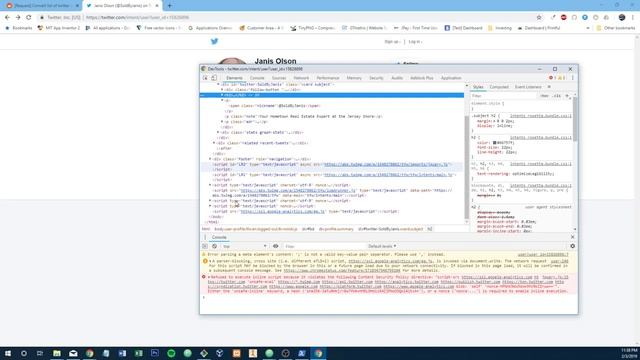Click the color swatch beside the h2 color value
This screenshot has height=360, width=640.
pyautogui.click(x=494, y=143)
